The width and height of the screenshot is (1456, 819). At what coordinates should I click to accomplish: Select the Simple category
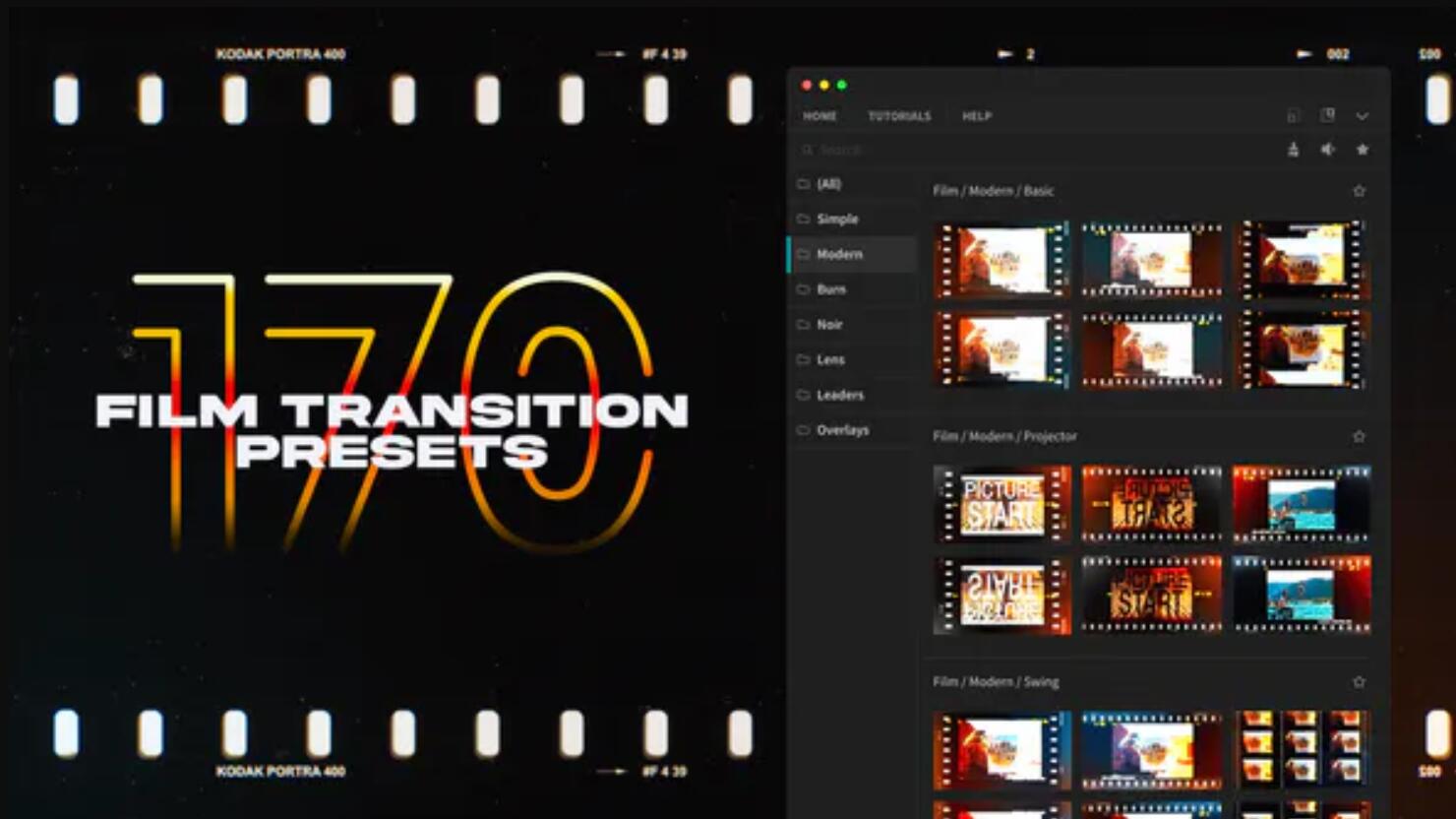[852, 219]
